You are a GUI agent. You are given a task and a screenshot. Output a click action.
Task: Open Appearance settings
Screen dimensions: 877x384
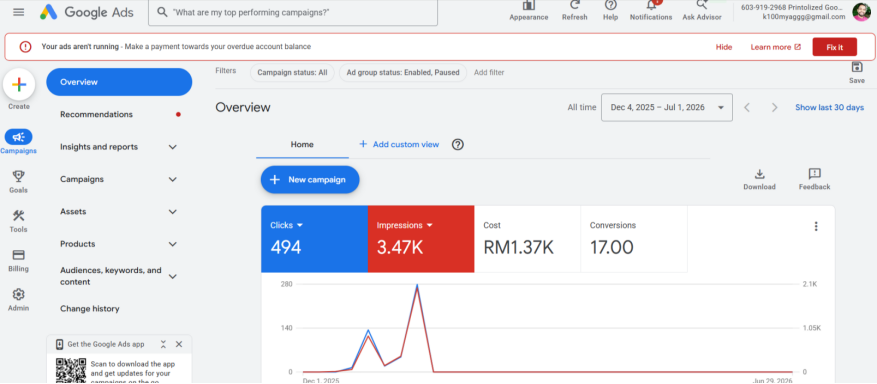pyautogui.click(x=529, y=11)
